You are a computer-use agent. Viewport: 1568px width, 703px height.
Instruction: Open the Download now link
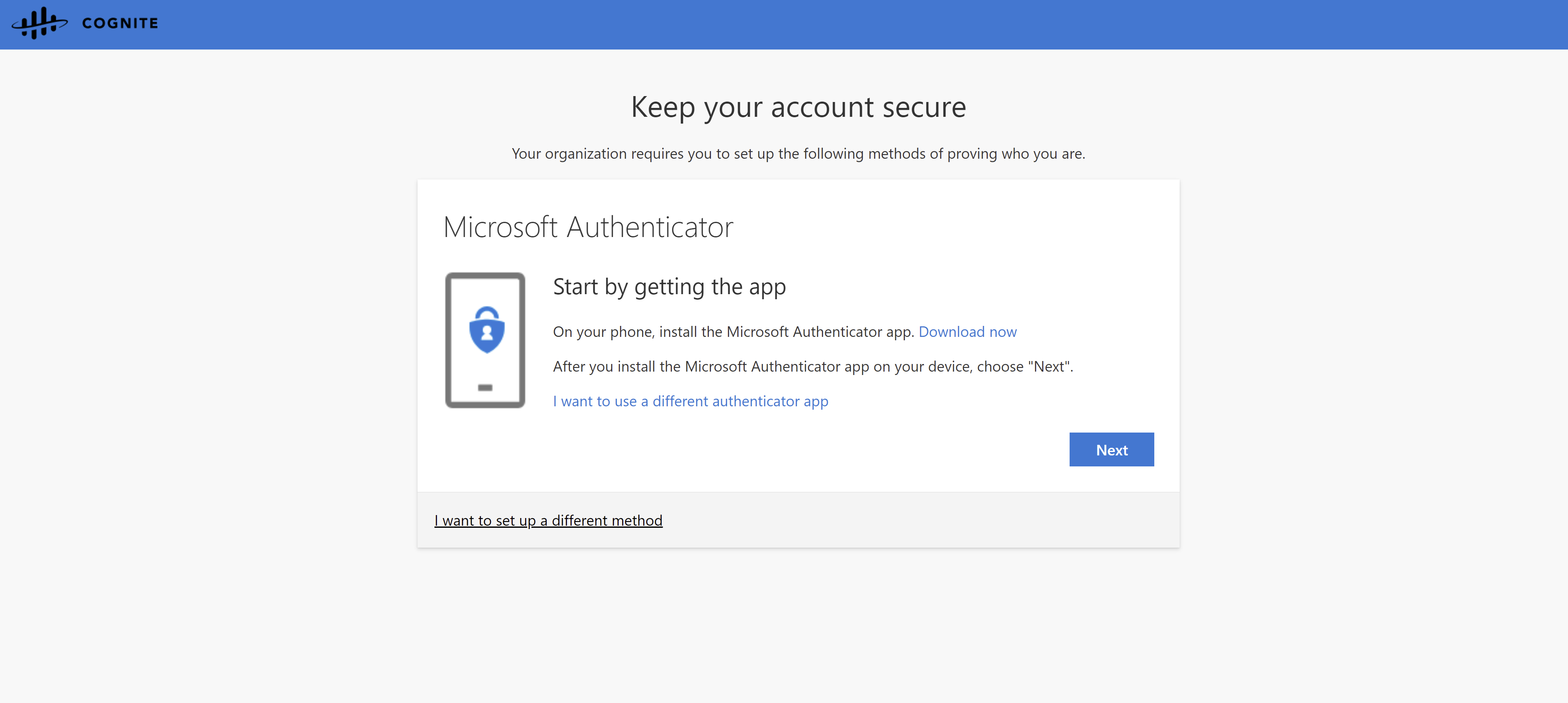967,332
